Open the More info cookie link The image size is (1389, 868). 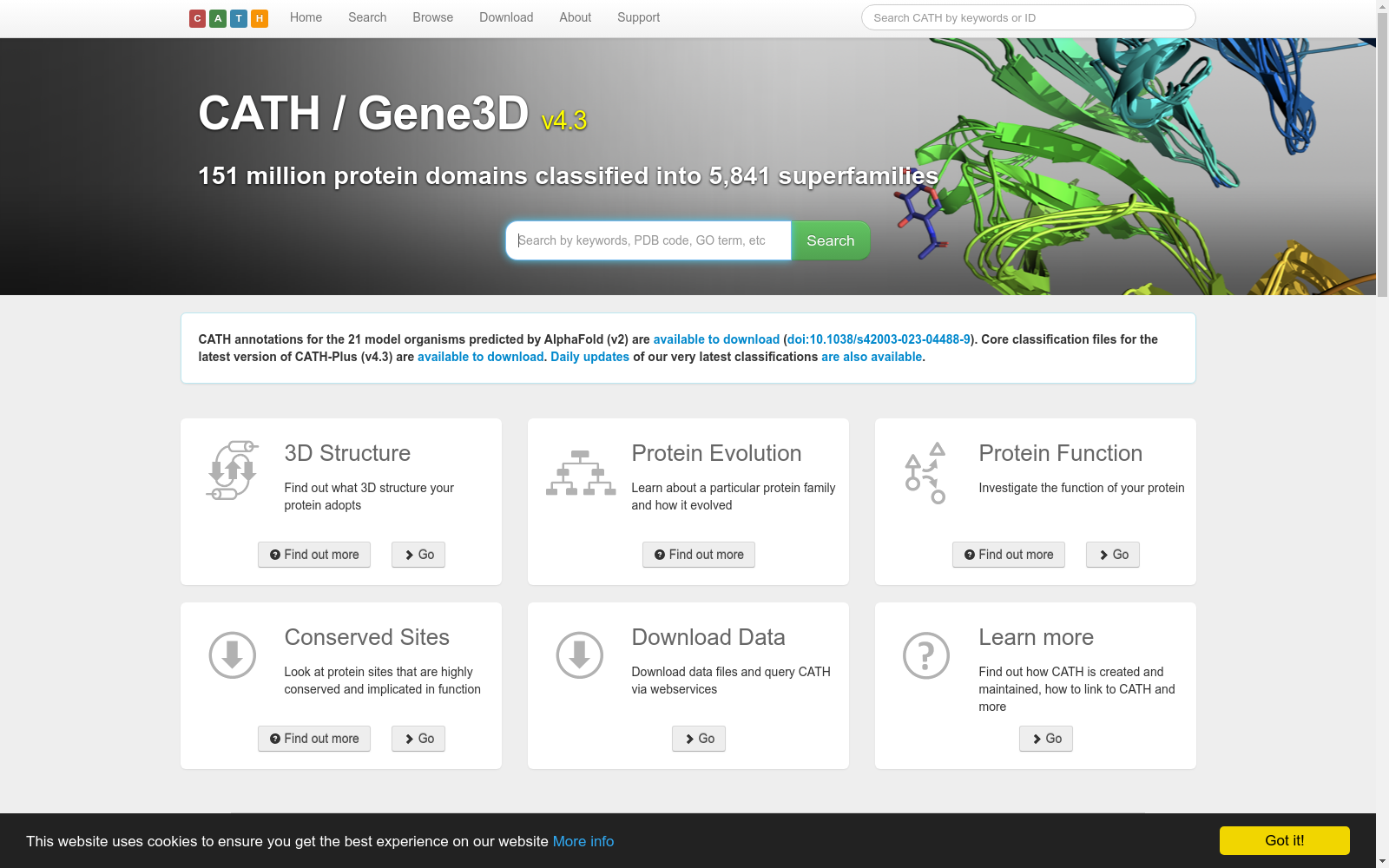(x=583, y=841)
